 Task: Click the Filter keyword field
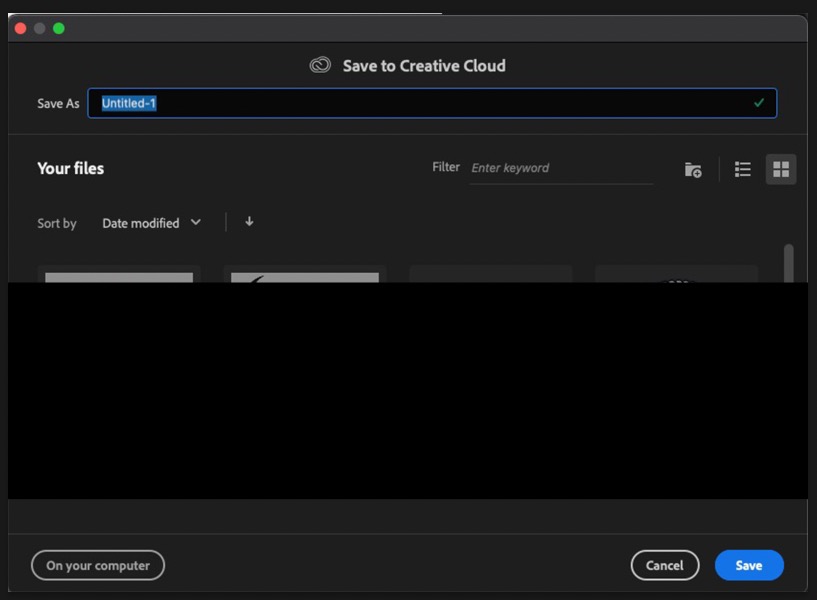pos(560,168)
